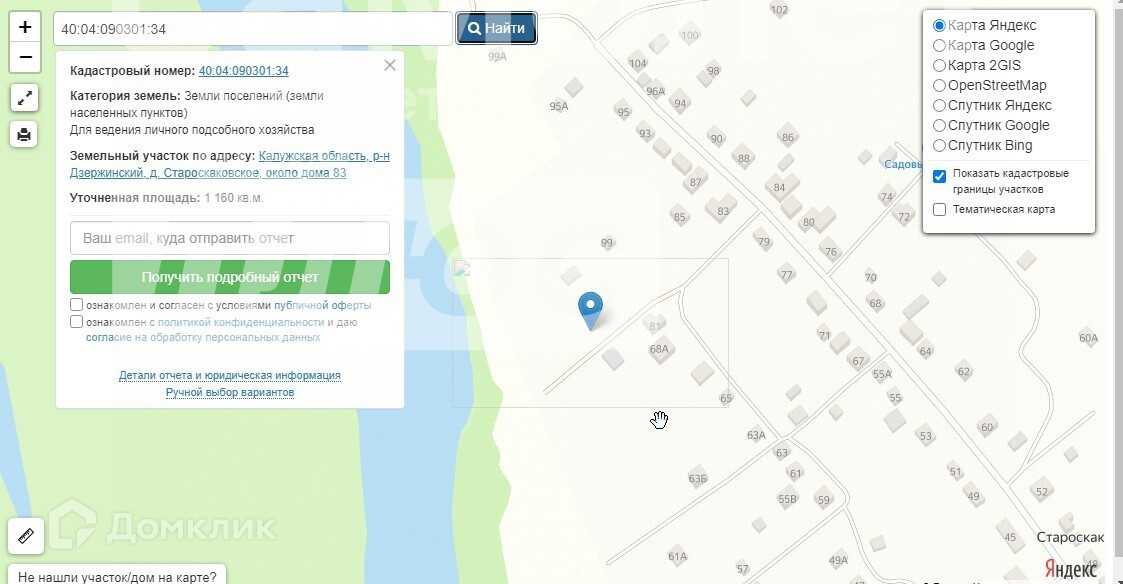
Task: Click house number 104 on map
Action: click(637, 63)
